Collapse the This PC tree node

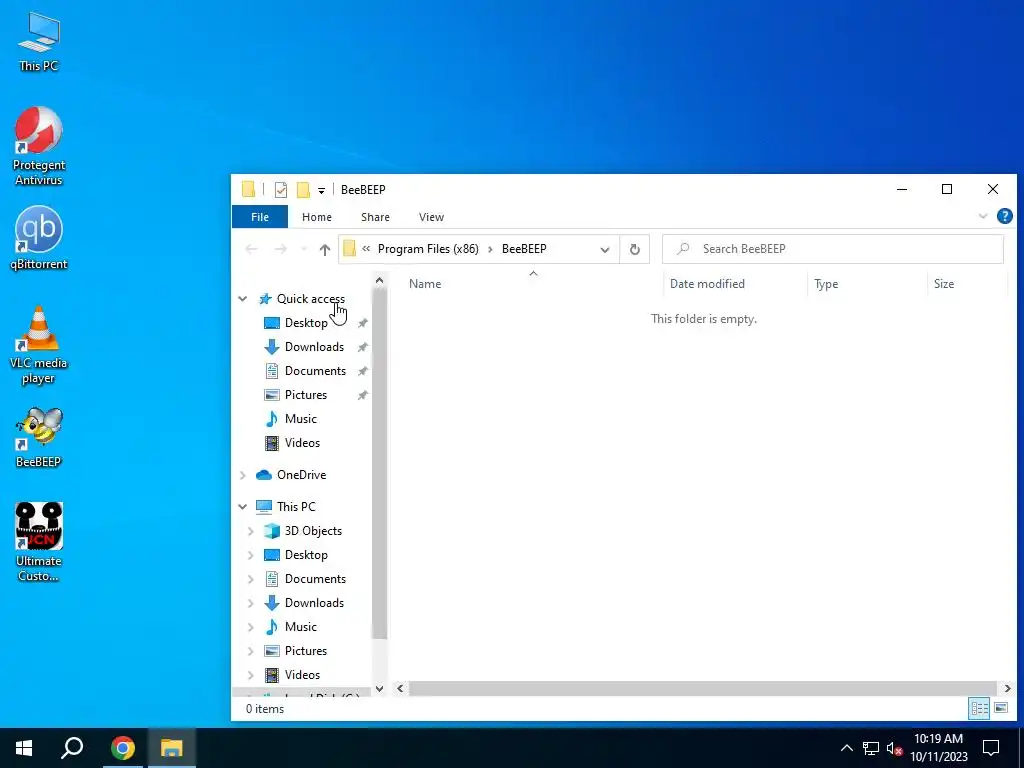[243, 507]
